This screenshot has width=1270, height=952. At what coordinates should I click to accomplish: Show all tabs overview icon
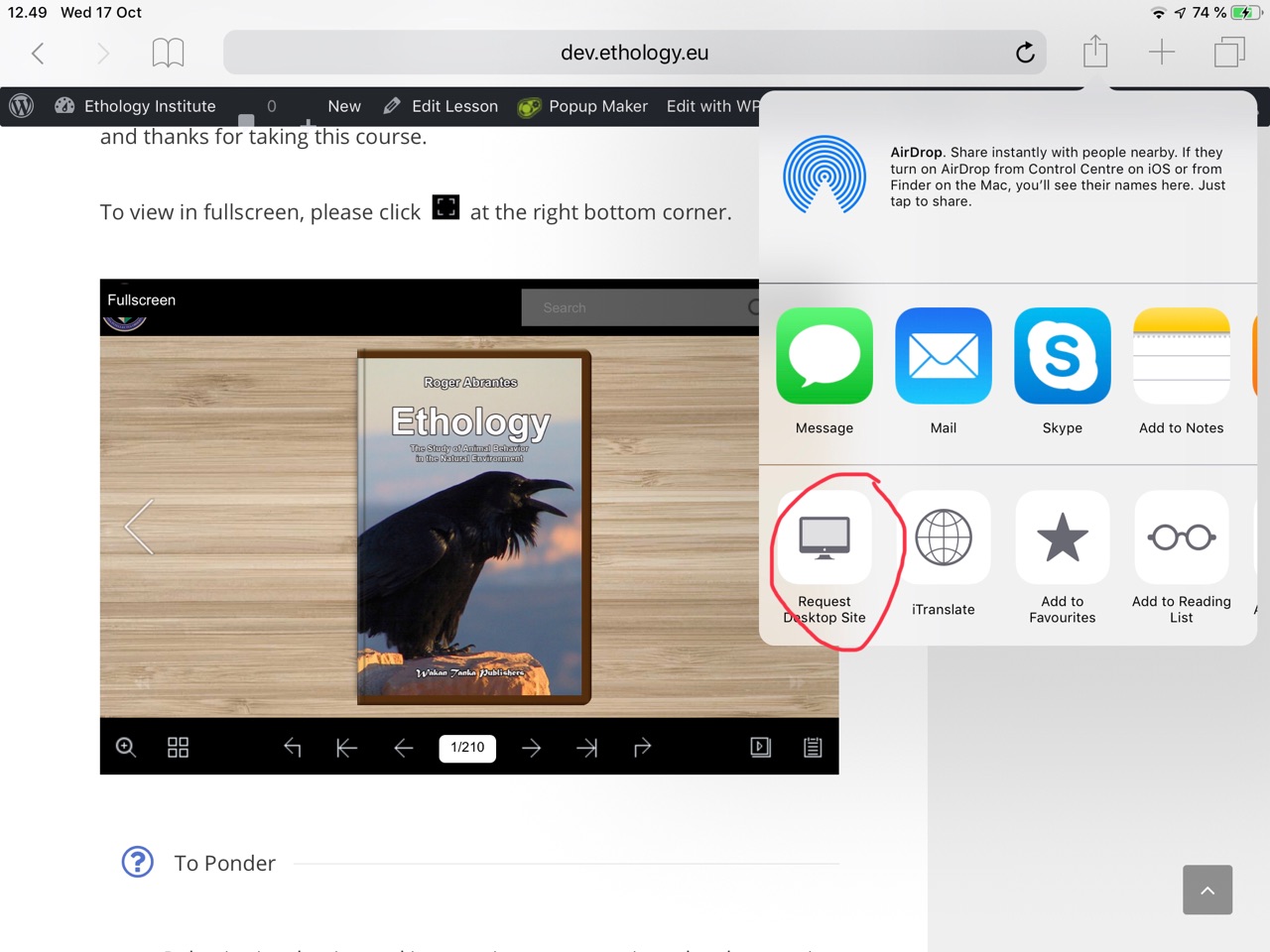pyautogui.click(x=1229, y=52)
